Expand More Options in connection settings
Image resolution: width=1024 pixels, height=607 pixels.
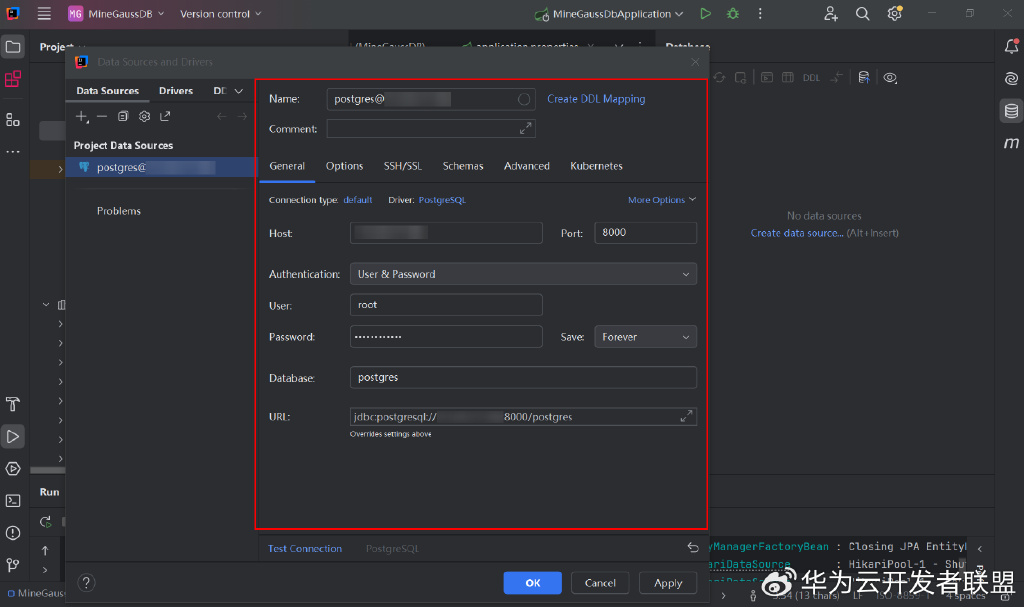(662, 200)
